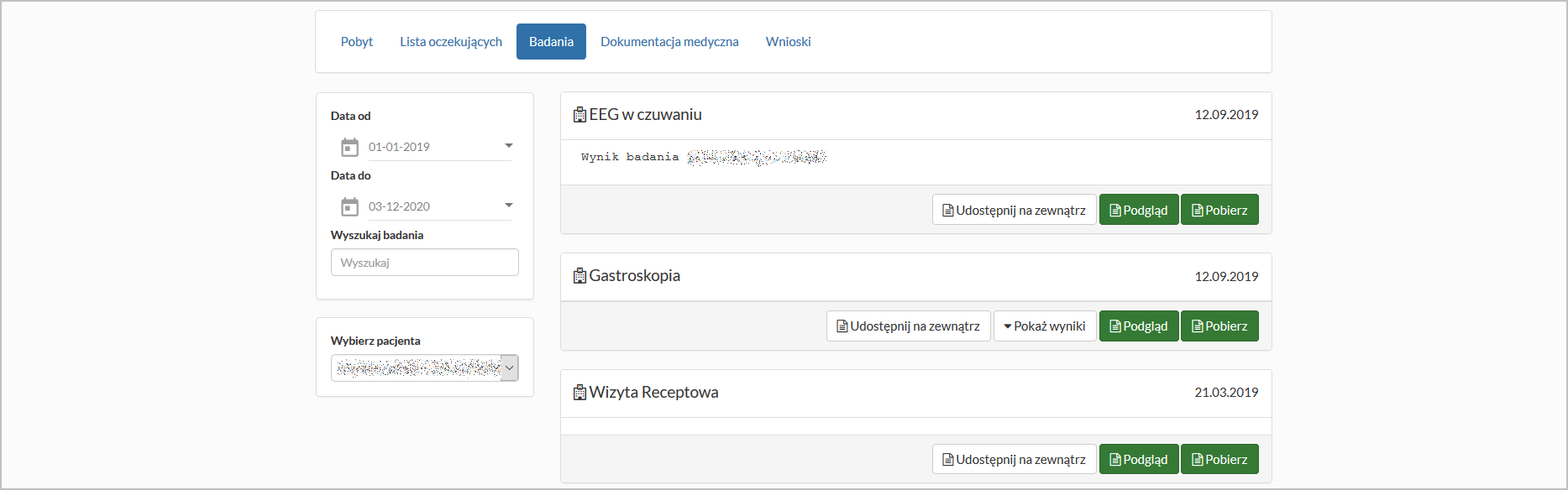Download the EEG w czuwaniu result with Pobierz
The image size is (1568, 490).
pyautogui.click(x=1219, y=211)
